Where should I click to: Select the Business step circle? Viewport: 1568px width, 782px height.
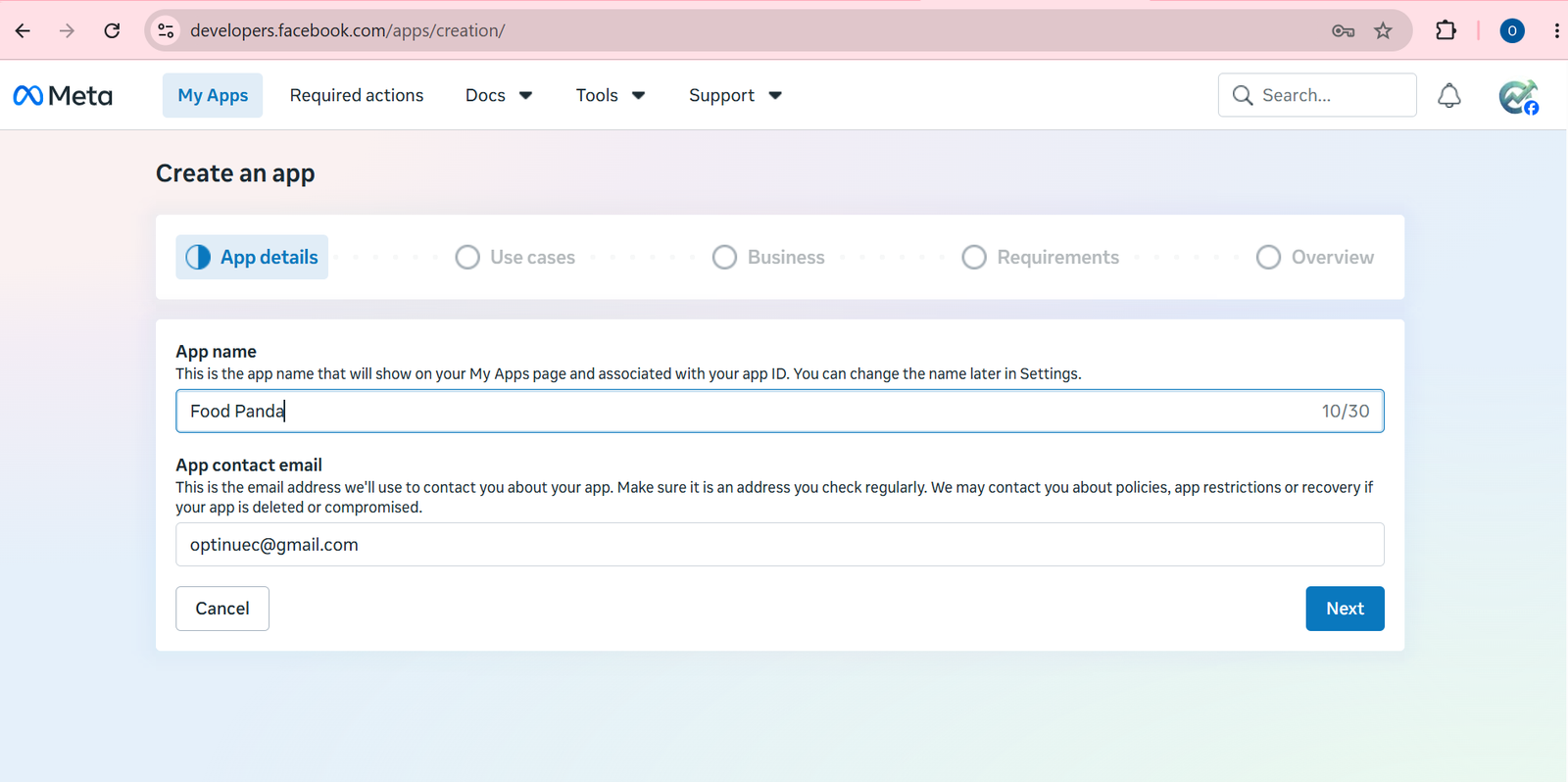tap(724, 257)
